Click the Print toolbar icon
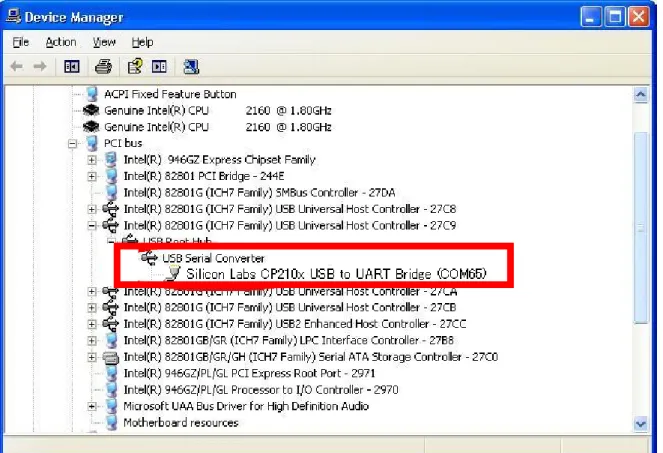Viewport: 663px width, 453px height. [103, 66]
